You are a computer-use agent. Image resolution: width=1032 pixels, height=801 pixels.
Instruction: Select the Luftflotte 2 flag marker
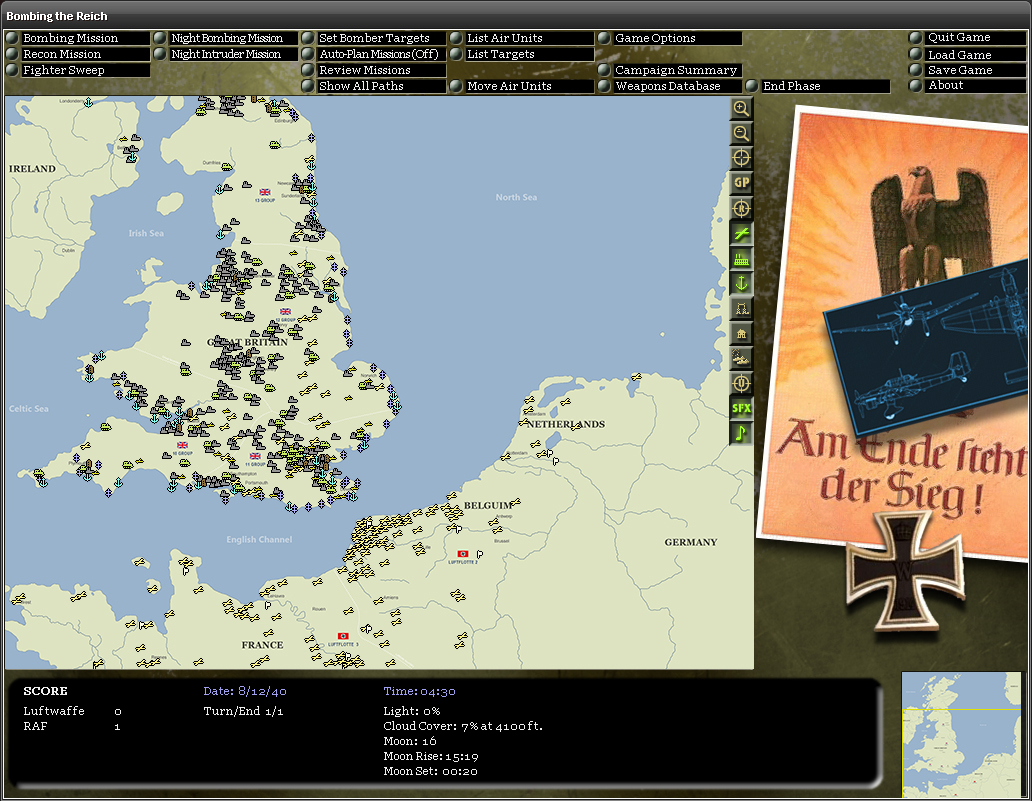[x=463, y=554]
